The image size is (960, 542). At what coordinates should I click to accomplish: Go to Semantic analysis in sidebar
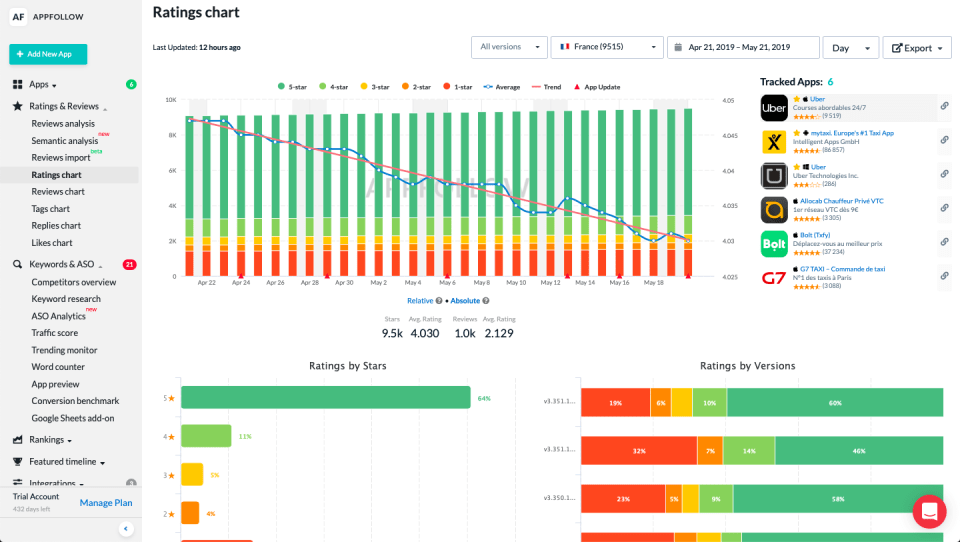tap(65, 141)
